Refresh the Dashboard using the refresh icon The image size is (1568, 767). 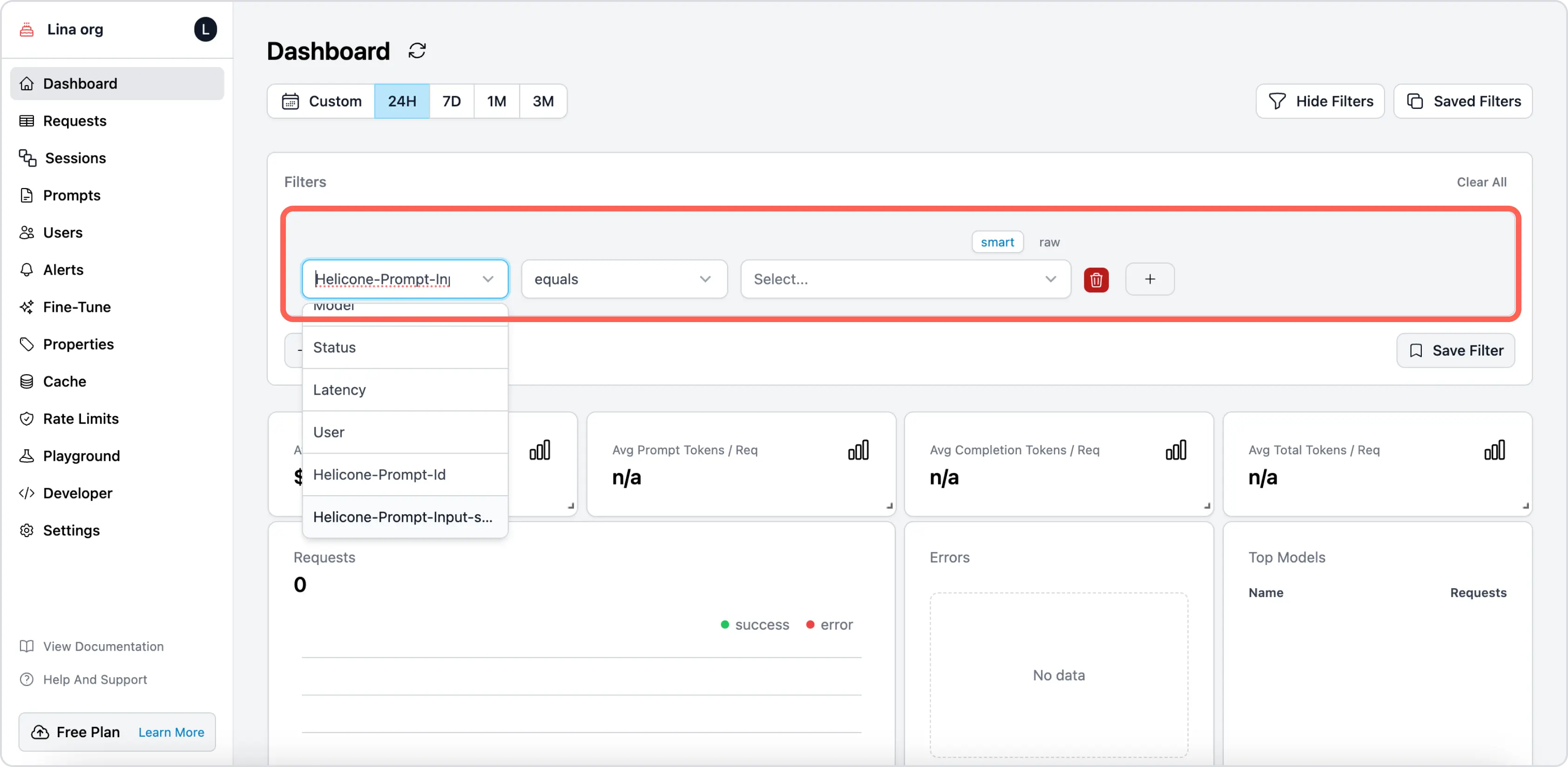pyautogui.click(x=417, y=51)
